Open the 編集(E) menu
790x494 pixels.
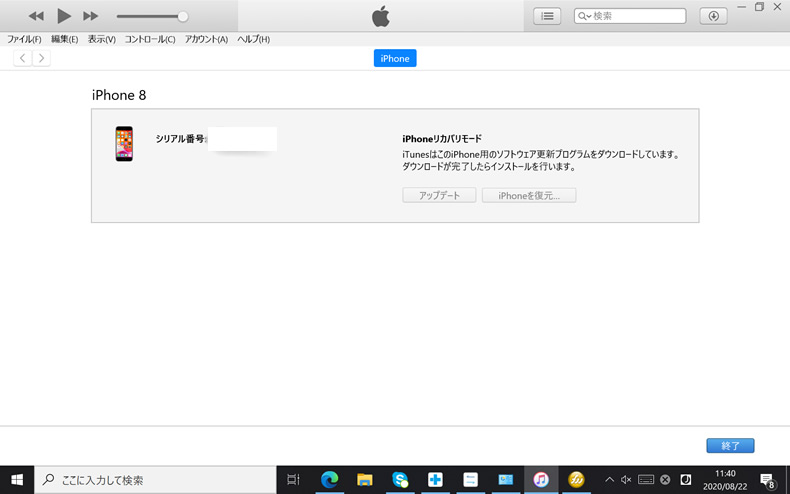pyautogui.click(x=64, y=39)
